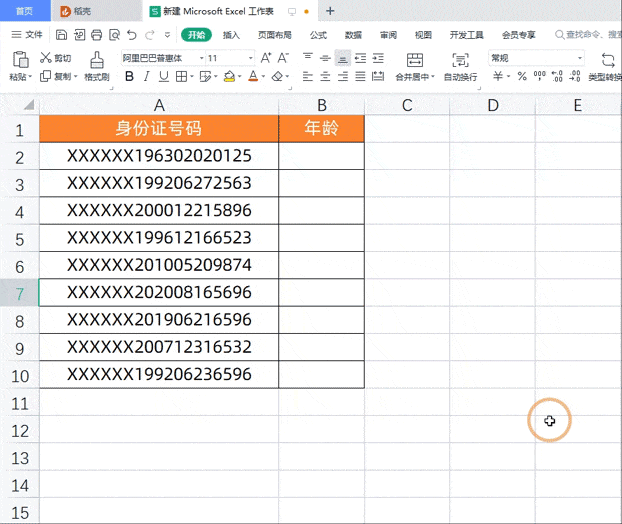Toggle Italic formatting
The image size is (622, 524).
coord(146,76)
